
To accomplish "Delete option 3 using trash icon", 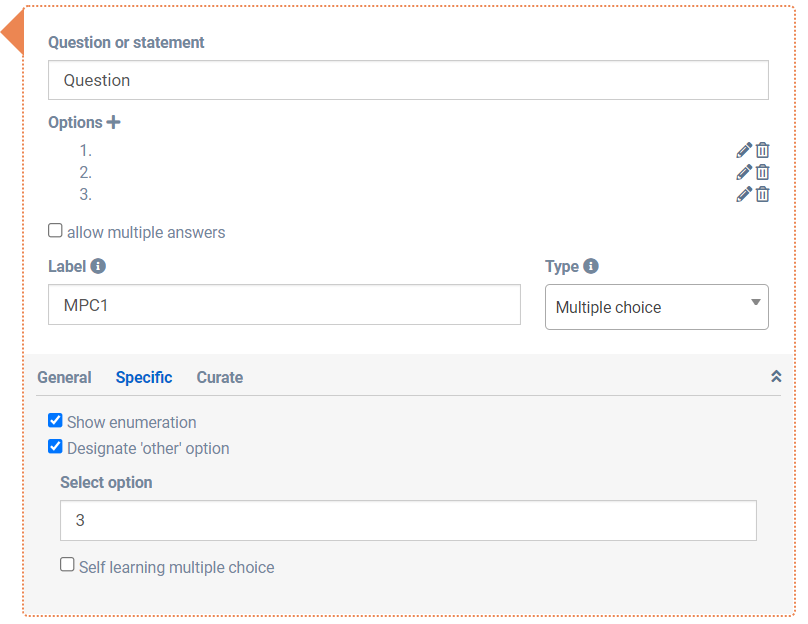I will pyautogui.click(x=763, y=194).
